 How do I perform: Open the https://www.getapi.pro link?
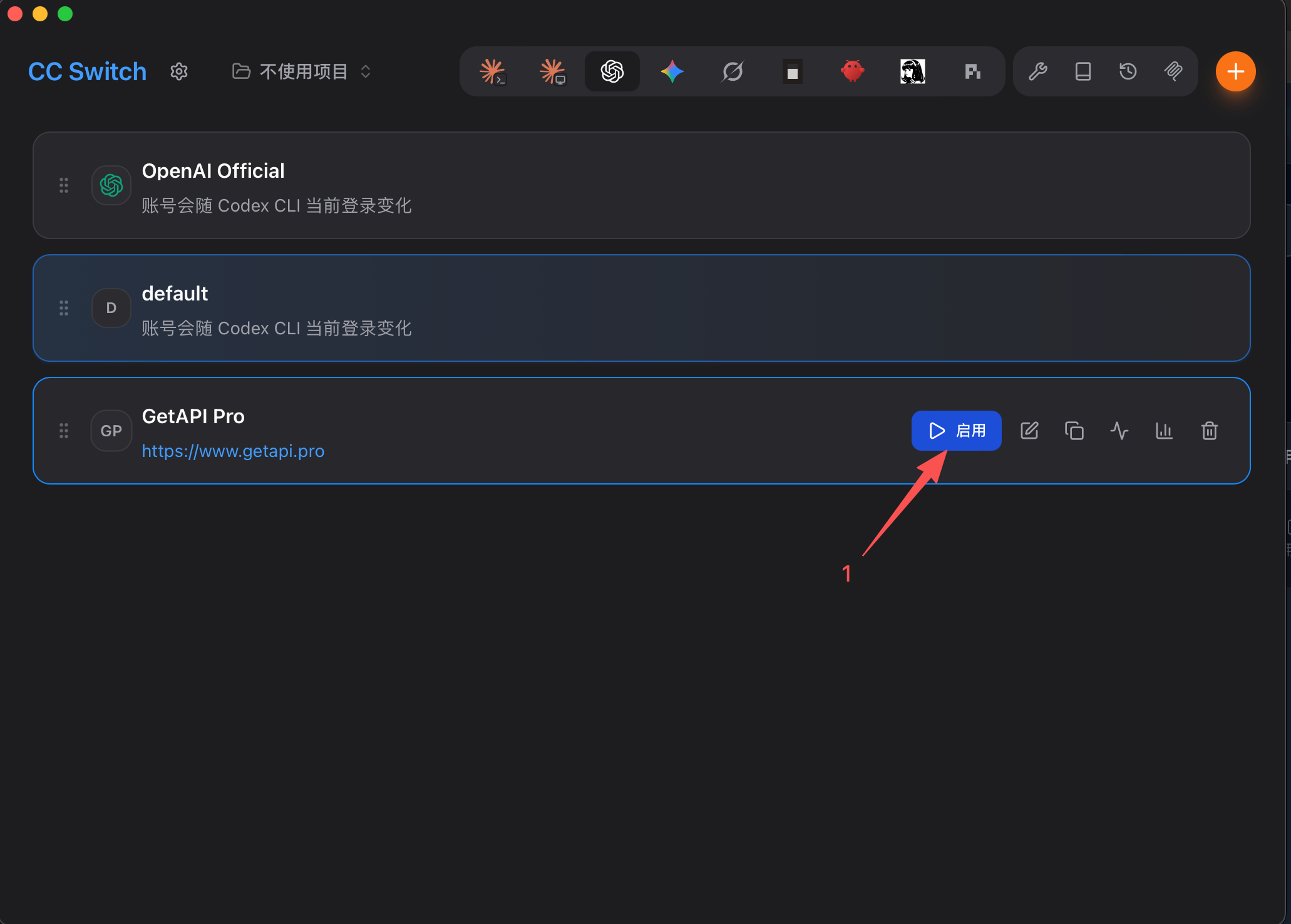point(233,451)
